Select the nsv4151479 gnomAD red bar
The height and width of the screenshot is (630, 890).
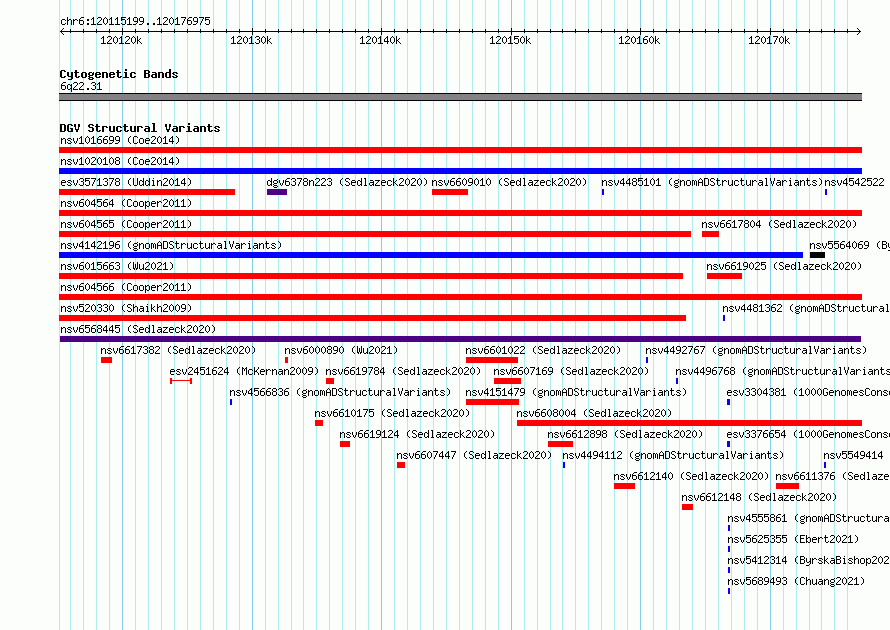pos(492,402)
